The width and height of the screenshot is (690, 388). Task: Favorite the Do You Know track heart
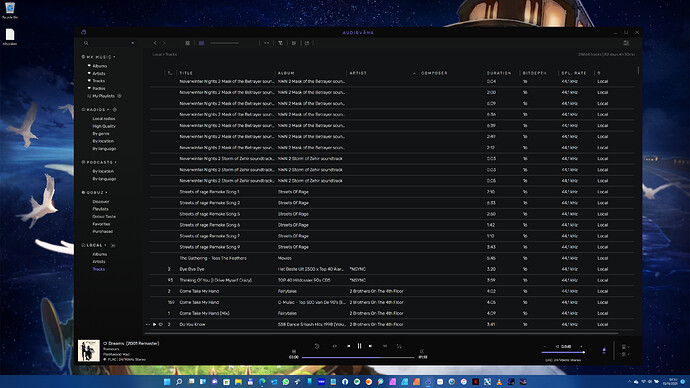[x=161, y=325]
